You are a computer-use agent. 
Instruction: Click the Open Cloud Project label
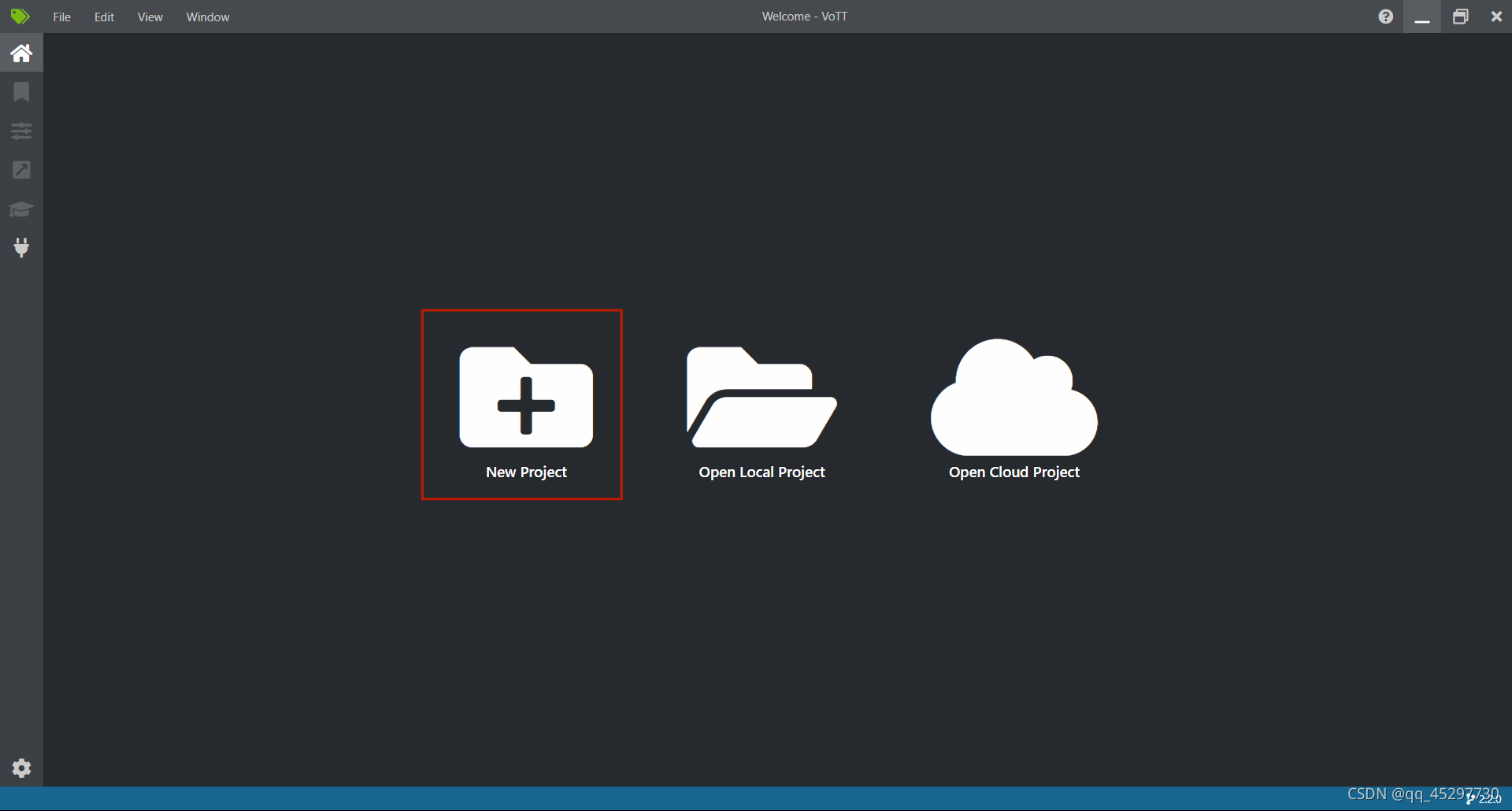point(1014,472)
